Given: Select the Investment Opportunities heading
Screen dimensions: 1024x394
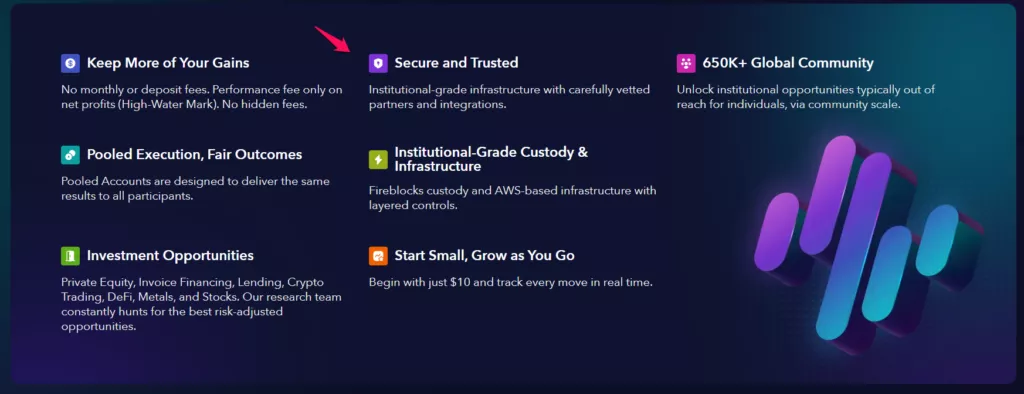Looking at the screenshot, I should 170,255.
